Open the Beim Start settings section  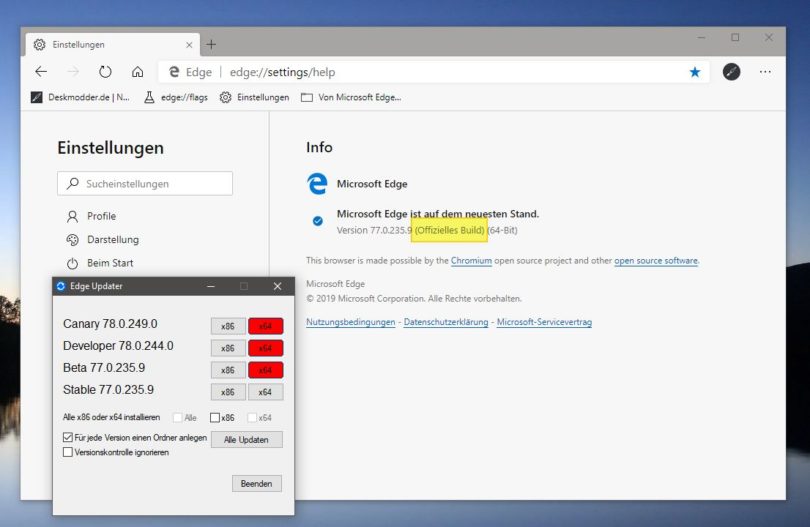[x=100, y=263]
